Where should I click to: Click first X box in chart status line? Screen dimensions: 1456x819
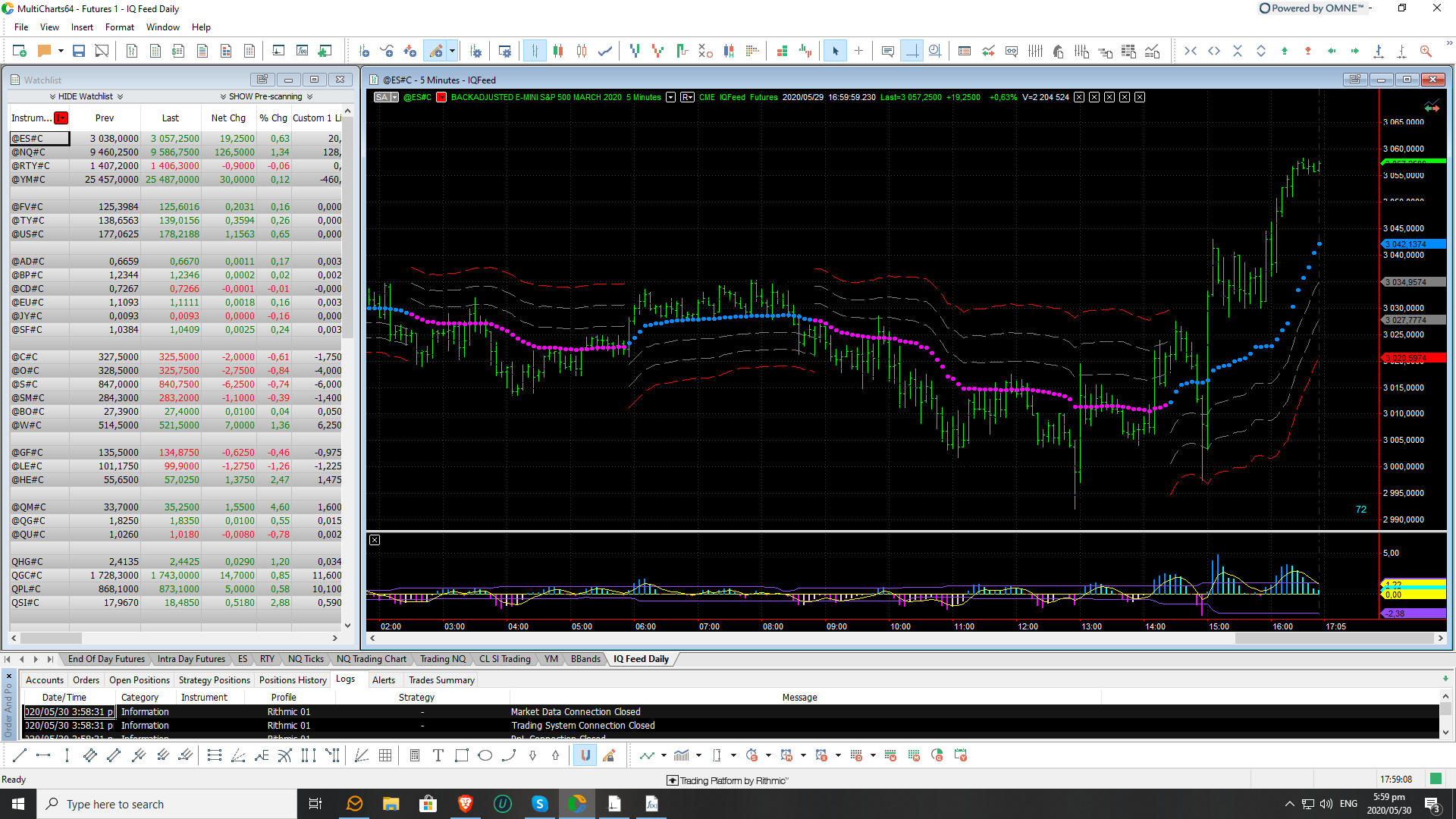(x=1078, y=97)
